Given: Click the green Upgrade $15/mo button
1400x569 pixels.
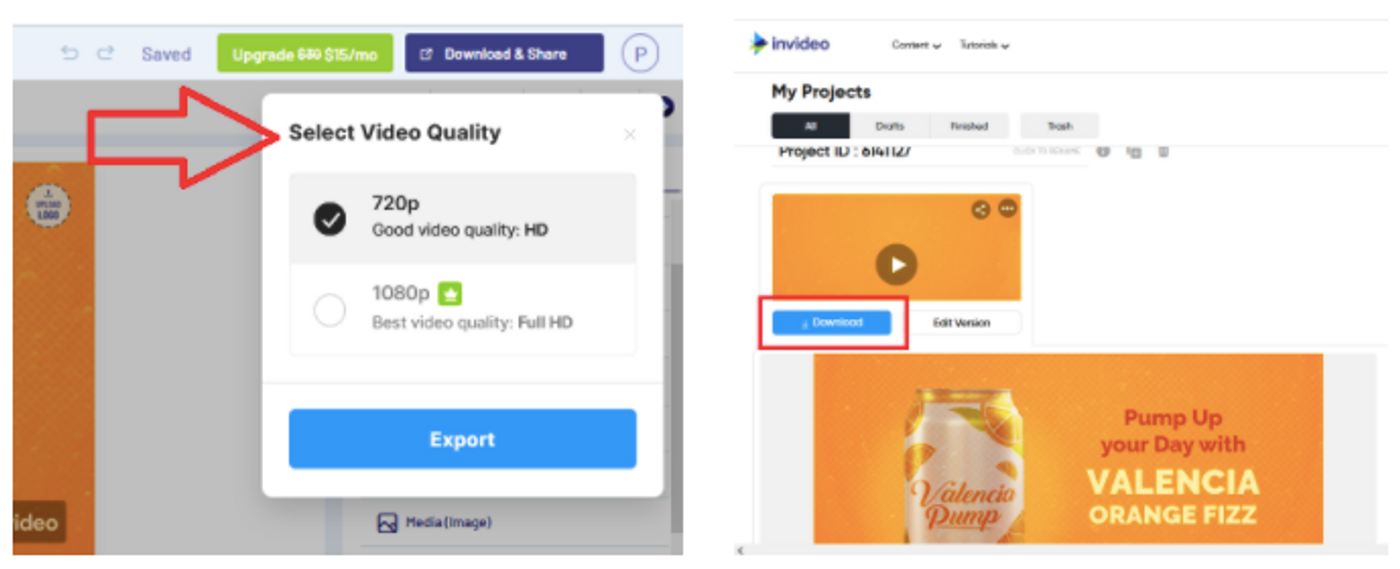Looking at the screenshot, I should coord(305,54).
